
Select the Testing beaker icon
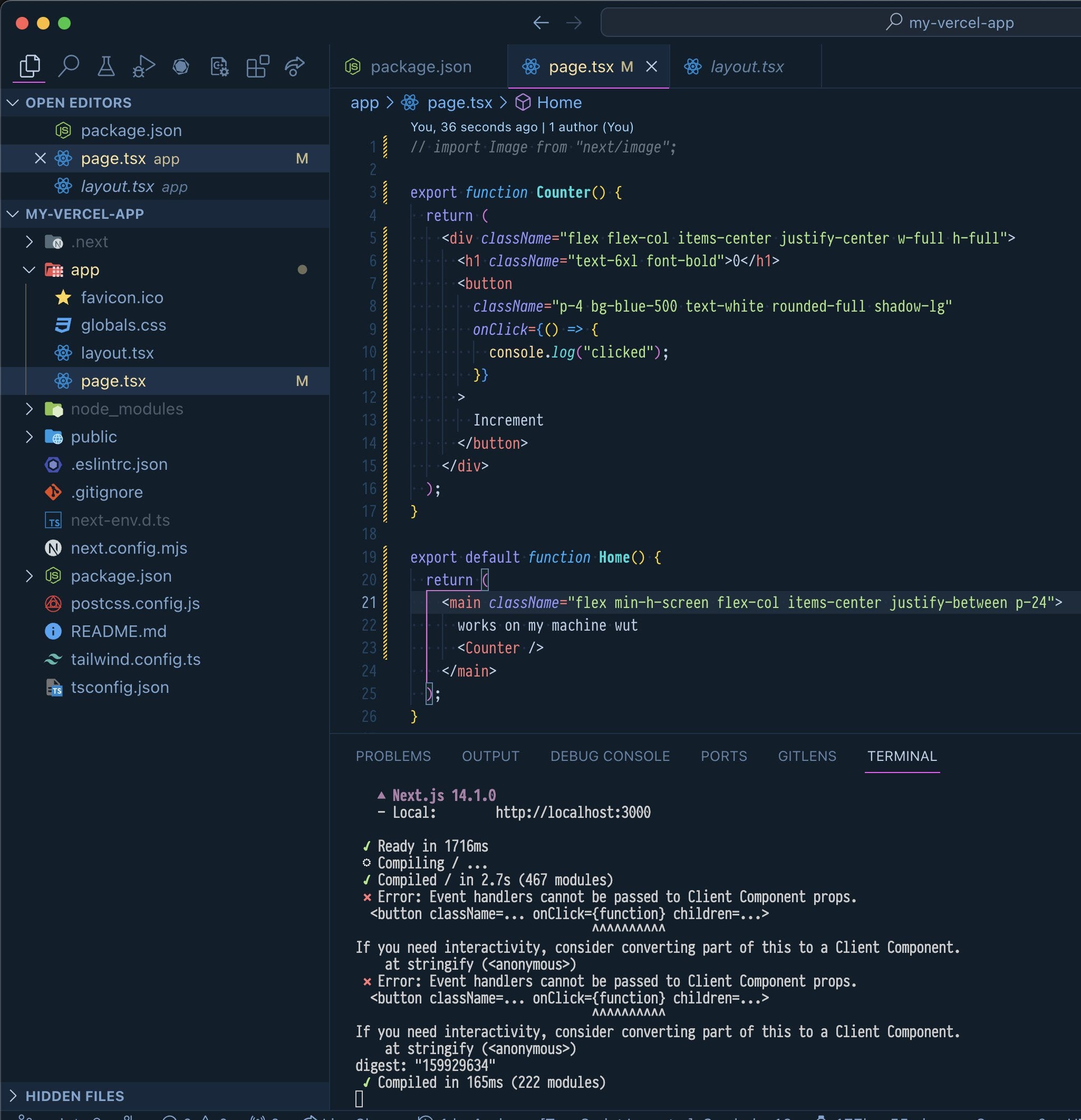105,66
